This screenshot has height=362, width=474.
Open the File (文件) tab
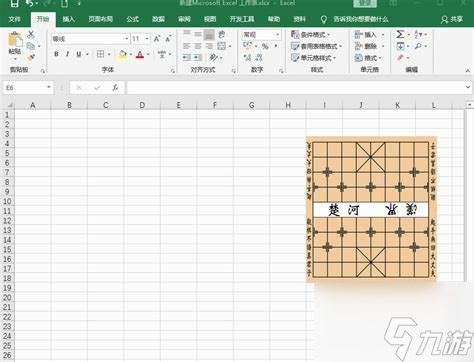14,19
